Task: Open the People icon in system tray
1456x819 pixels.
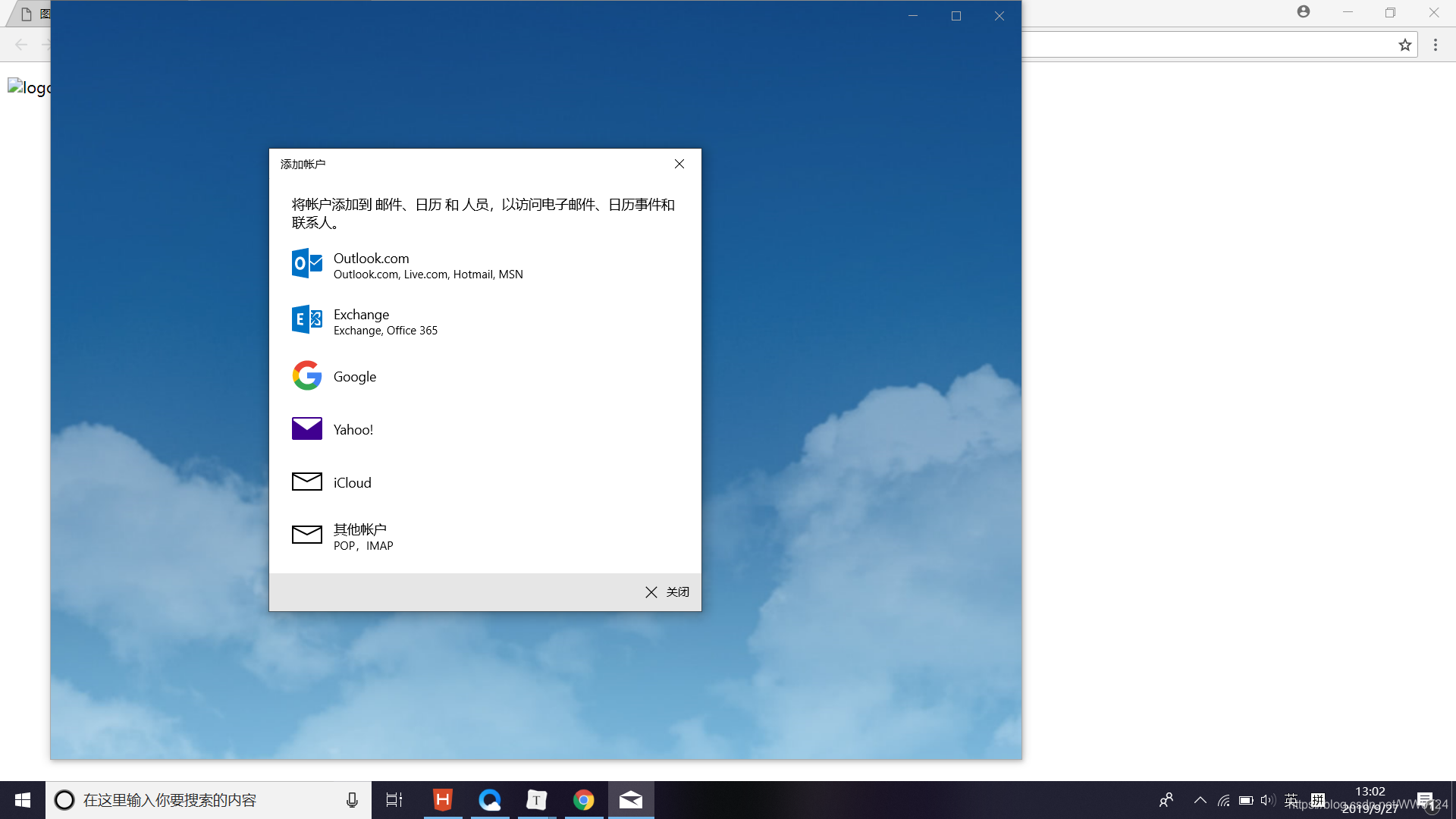Action: click(x=1166, y=800)
